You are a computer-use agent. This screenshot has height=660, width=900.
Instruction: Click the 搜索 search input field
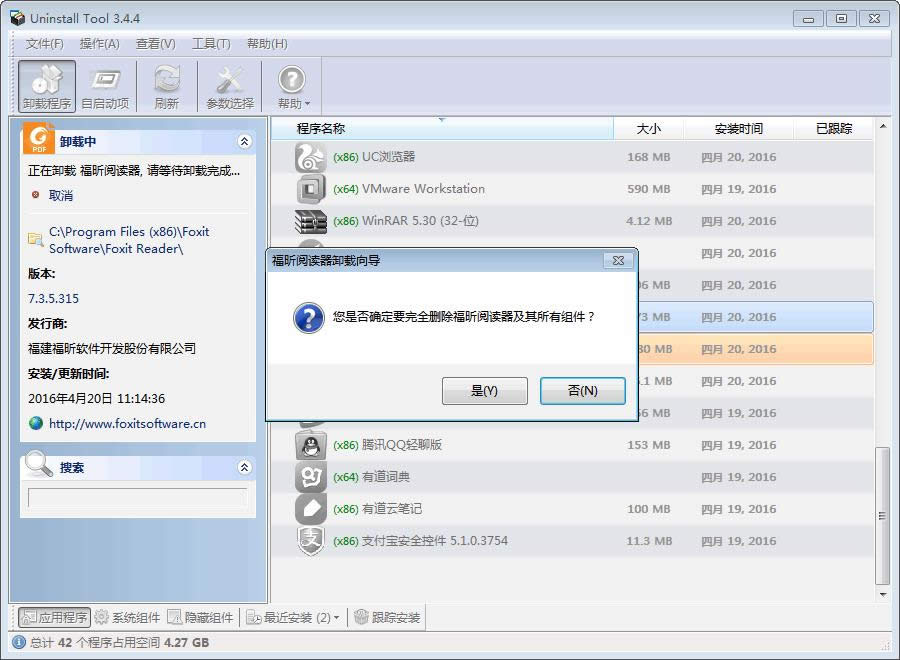point(137,497)
